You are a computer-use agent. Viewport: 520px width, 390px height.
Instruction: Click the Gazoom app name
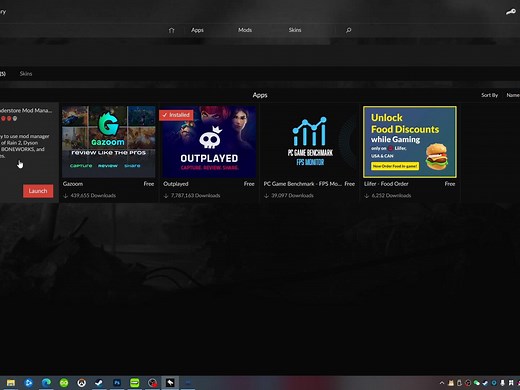[x=73, y=184]
